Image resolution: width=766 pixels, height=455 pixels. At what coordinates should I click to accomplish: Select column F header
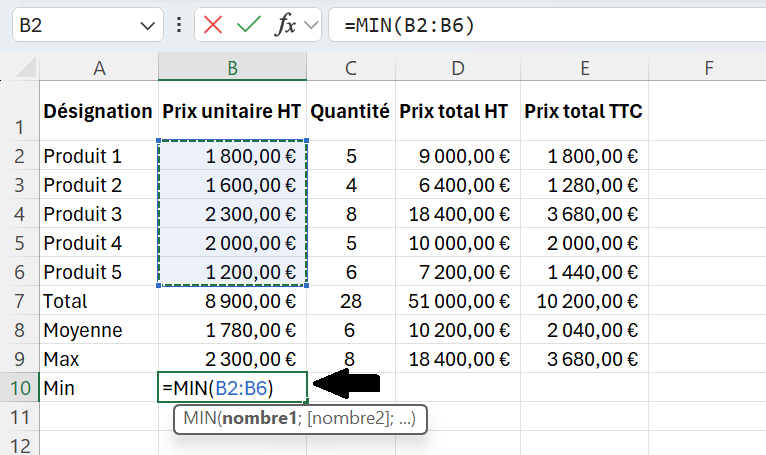tap(708, 67)
